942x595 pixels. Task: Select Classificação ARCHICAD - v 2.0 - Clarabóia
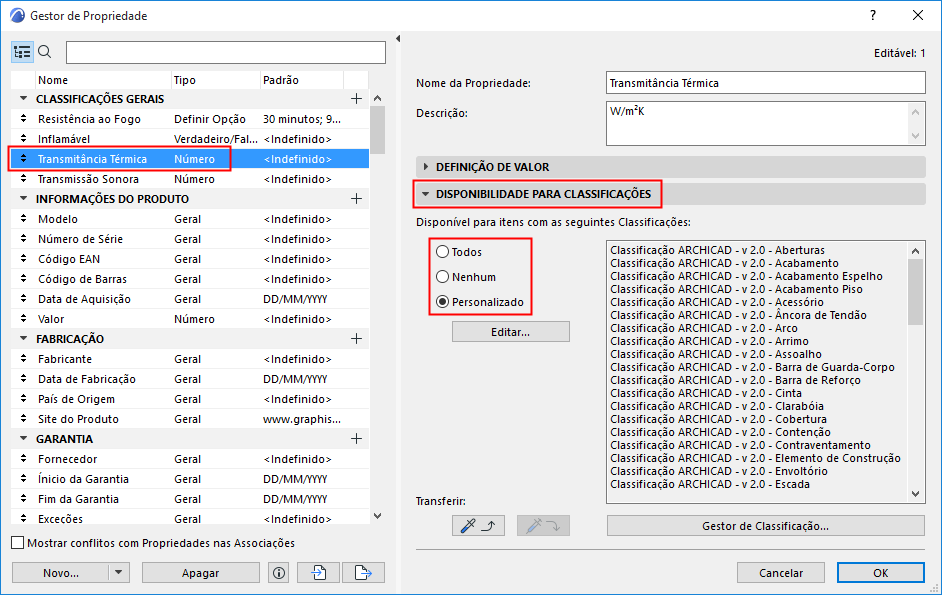717,406
